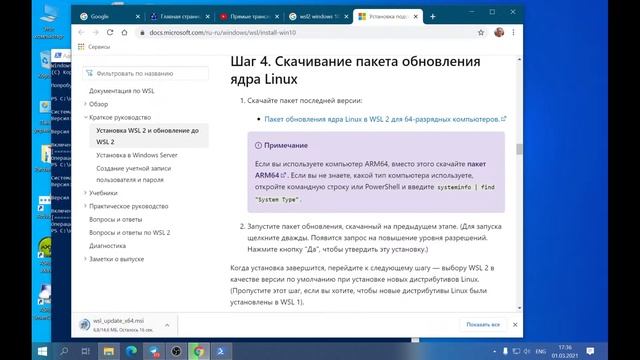The image size is (640, 360).
Task: Switch ENG input language indicator
Action: click(541, 351)
